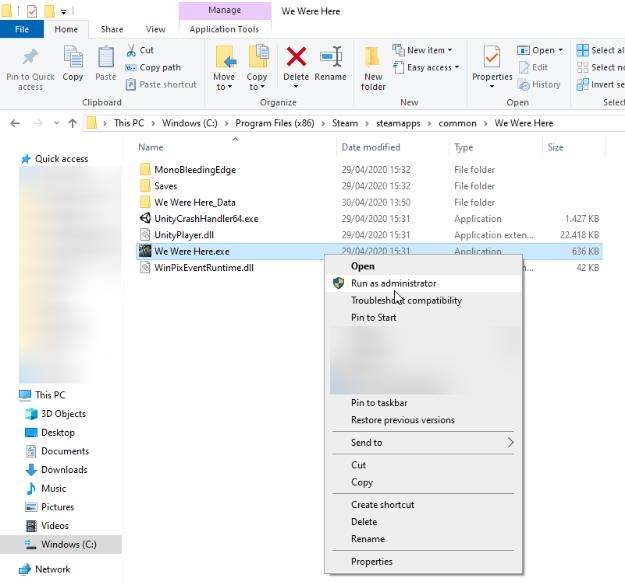Sort by the Name column header
This screenshot has width=625, height=583.
click(x=151, y=147)
